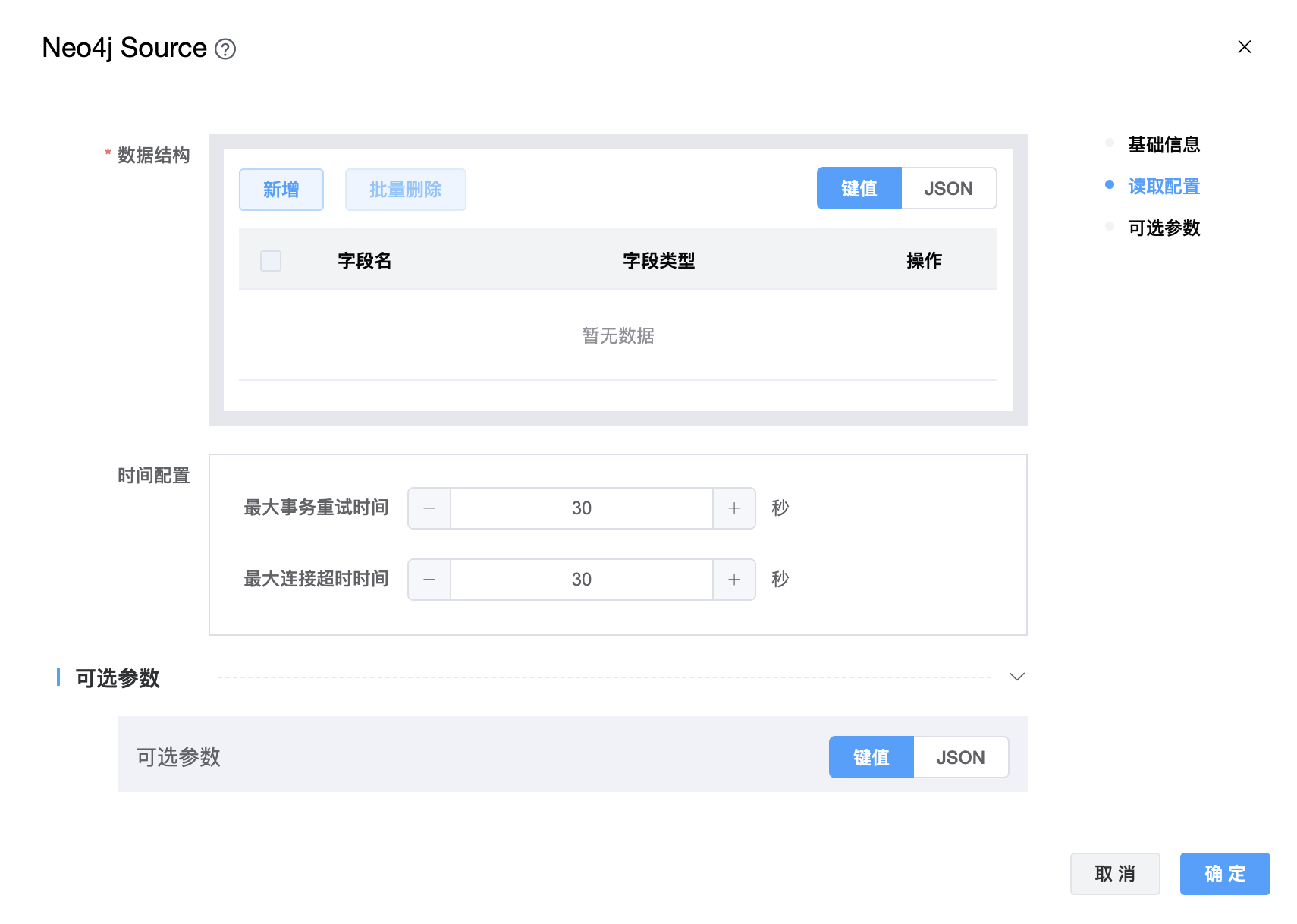
Task: Decrease the 最大事务重试时间 value with minus
Action: (x=429, y=508)
